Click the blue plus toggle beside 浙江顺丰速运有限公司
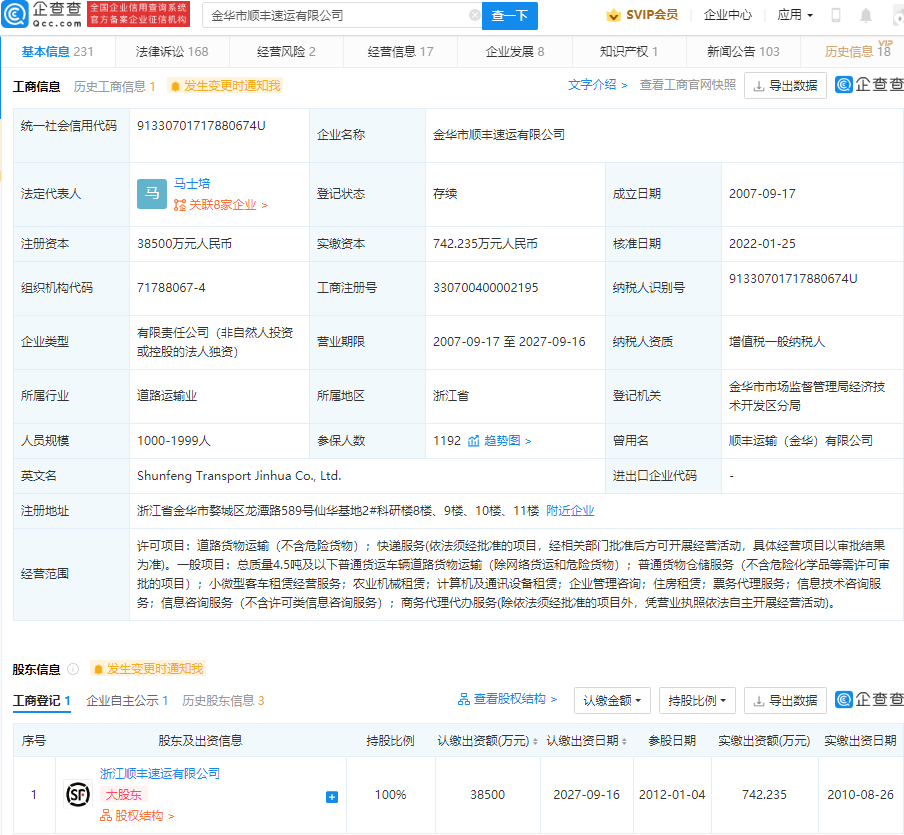This screenshot has width=904, height=835. pyautogui.click(x=331, y=796)
